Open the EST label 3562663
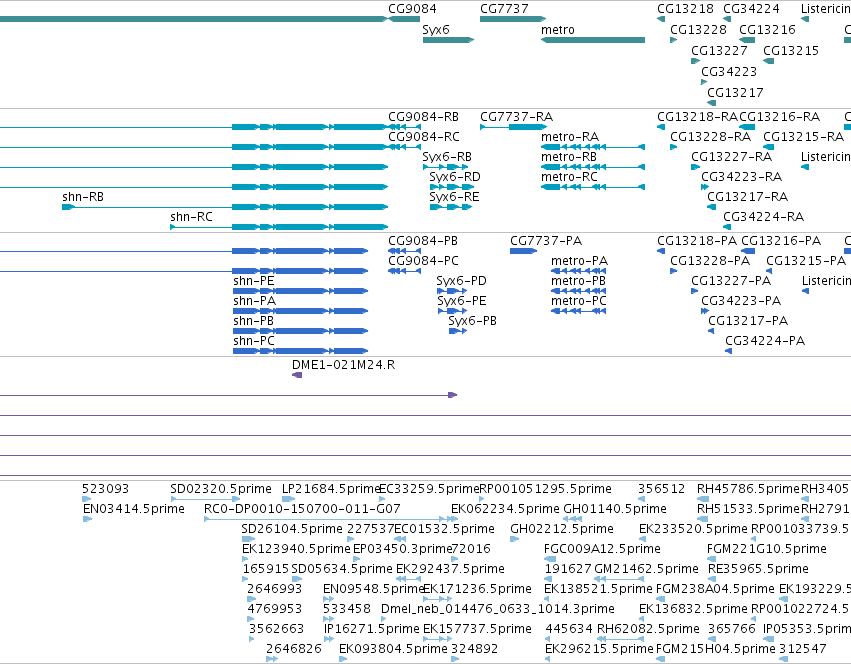851x664 pixels. click(x=276, y=629)
